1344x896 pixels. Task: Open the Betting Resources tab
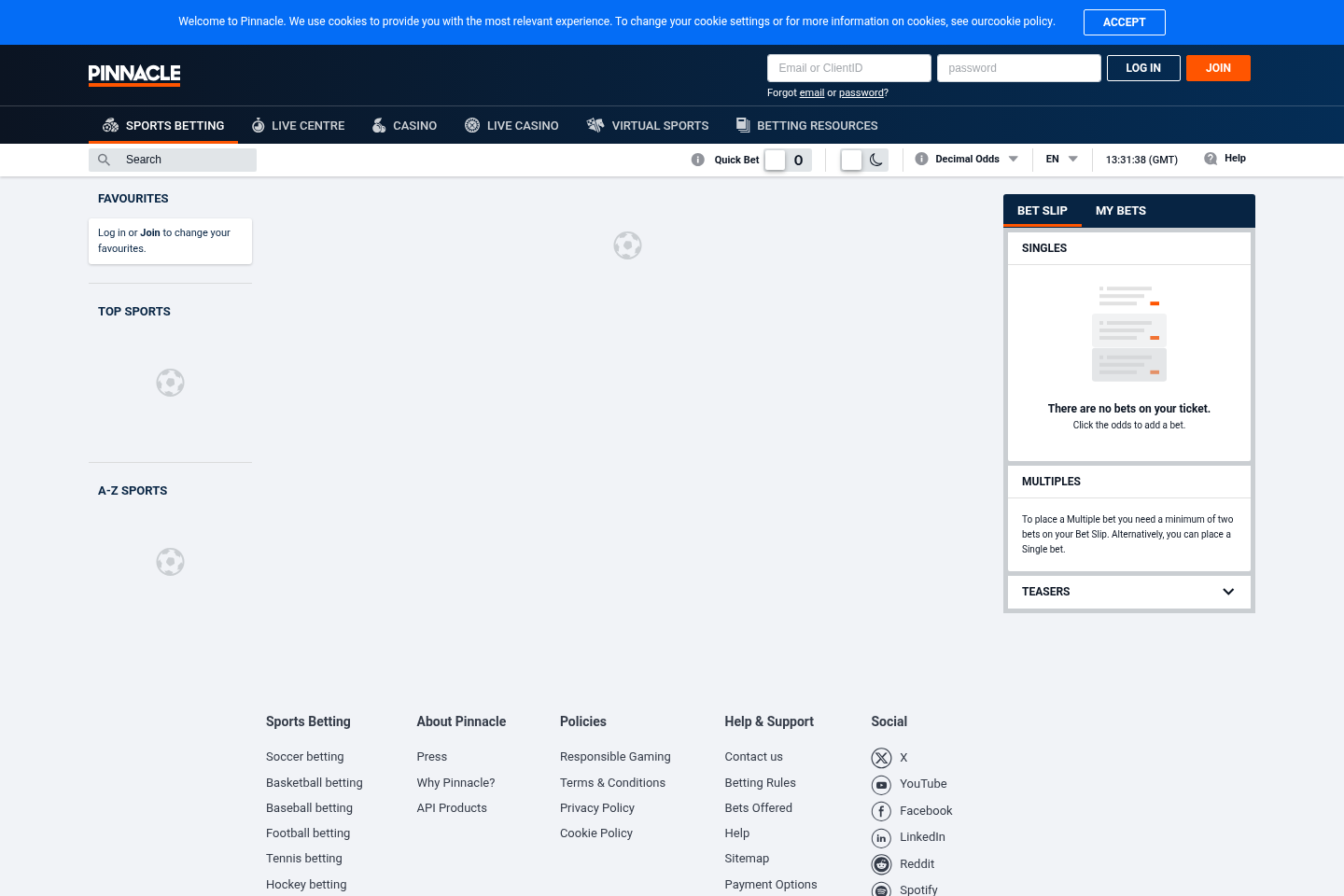807,126
